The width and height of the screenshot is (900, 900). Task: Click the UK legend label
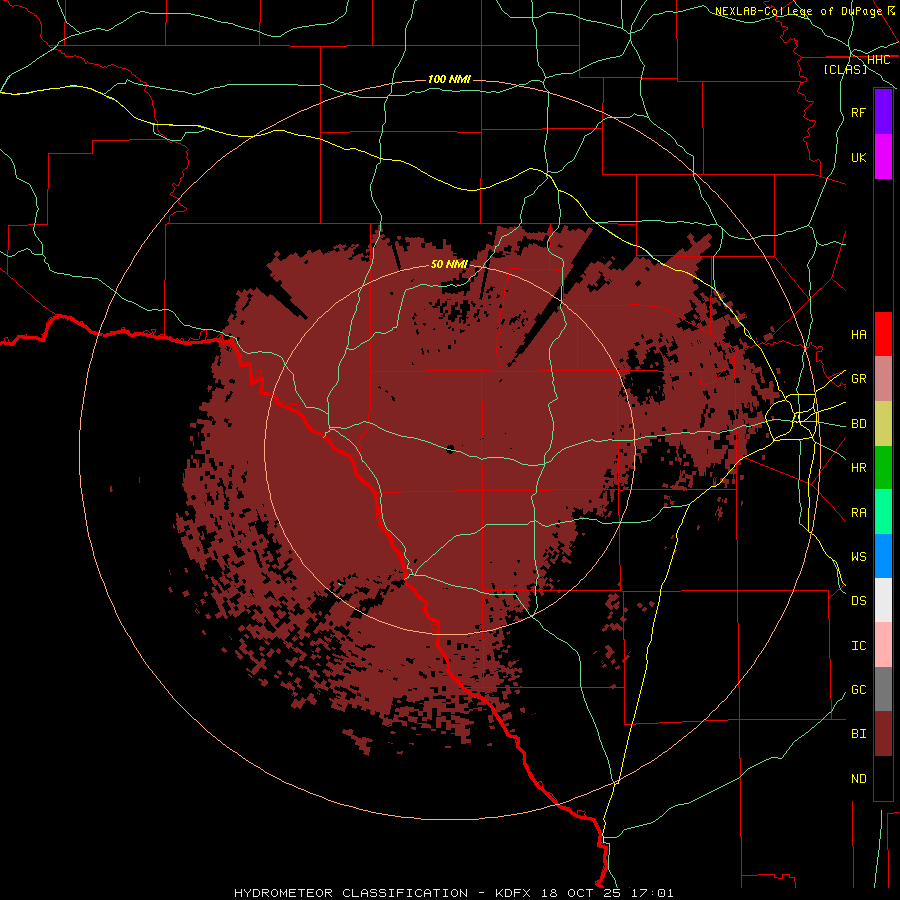pos(859,157)
